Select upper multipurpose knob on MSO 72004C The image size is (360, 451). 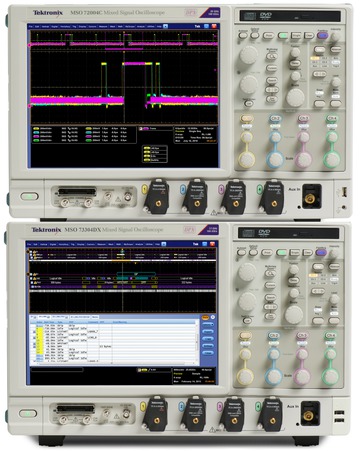click(248, 55)
